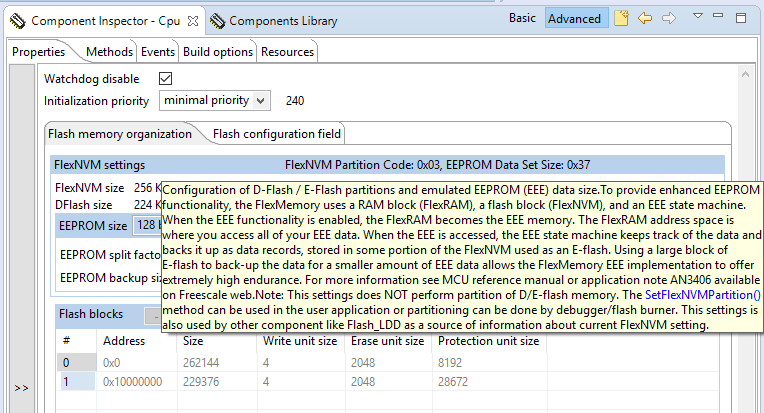Open the Properties tab
Viewport: 764px width, 413px height.
pos(38,52)
